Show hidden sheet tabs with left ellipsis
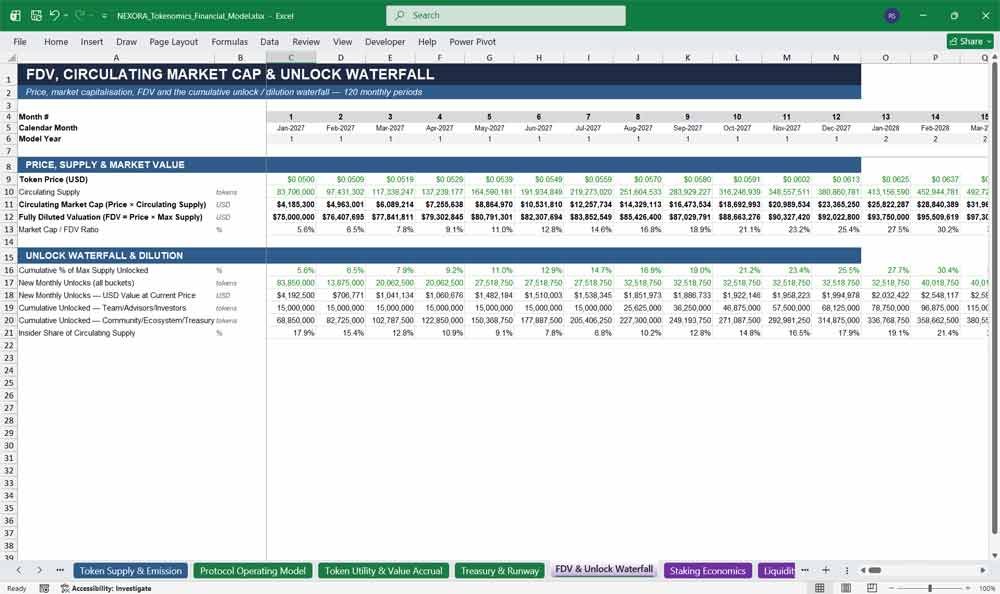 click(60, 570)
